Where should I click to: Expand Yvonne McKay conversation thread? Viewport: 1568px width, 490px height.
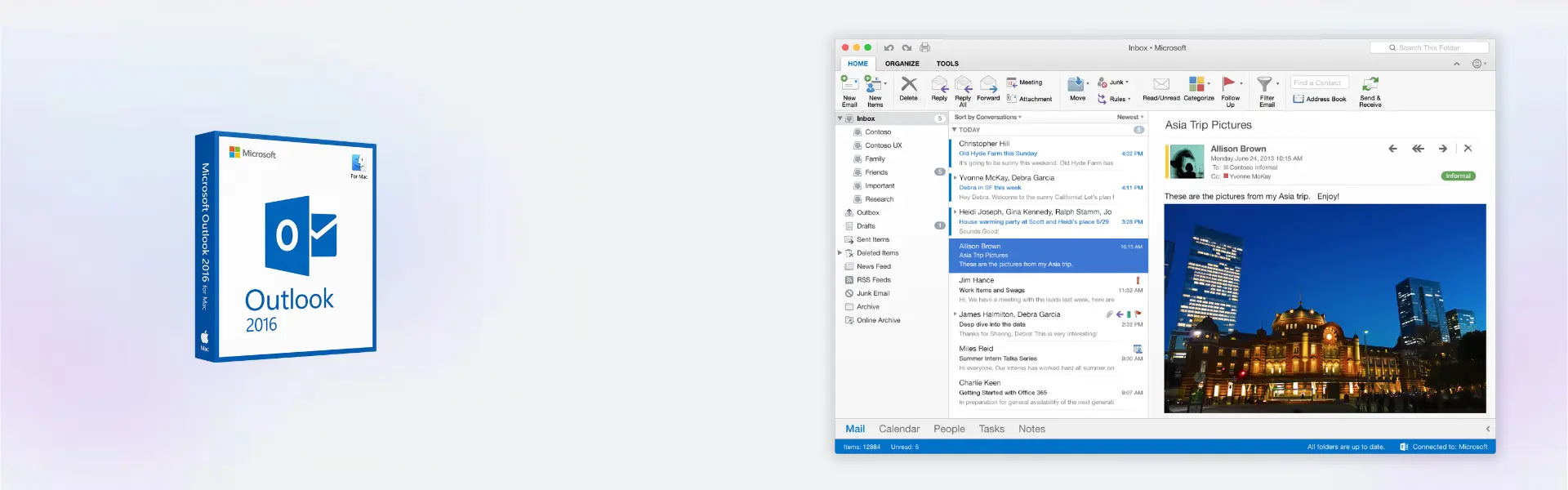pyautogui.click(x=955, y=177)
